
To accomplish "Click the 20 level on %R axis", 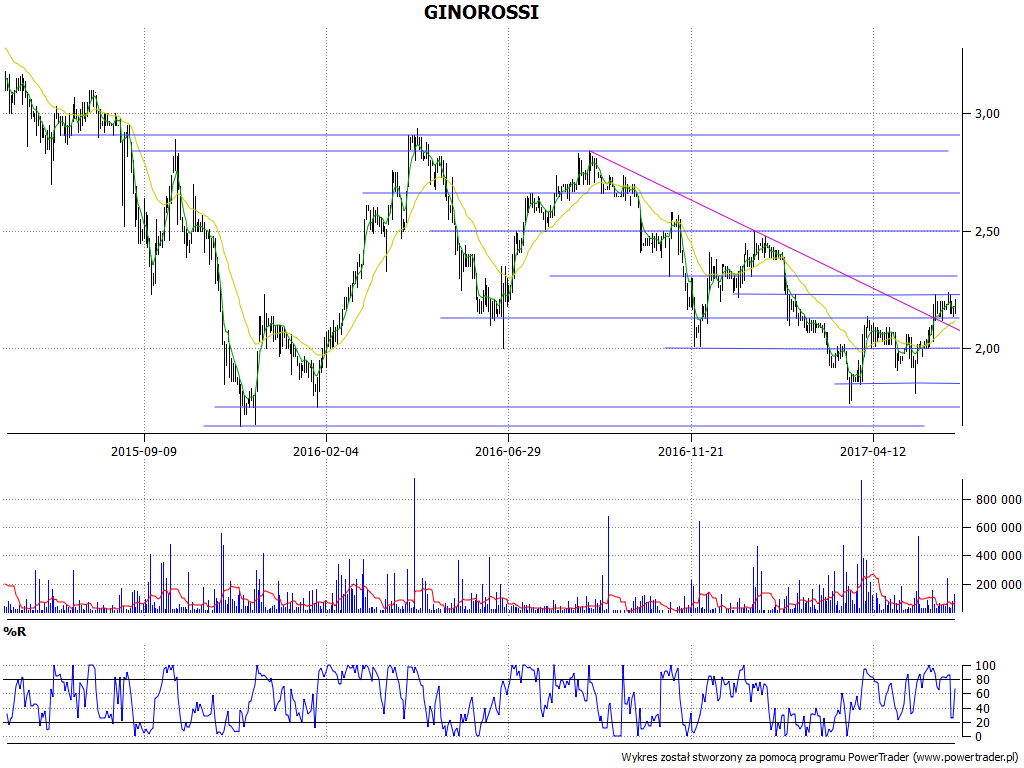I will coord(982,723).
